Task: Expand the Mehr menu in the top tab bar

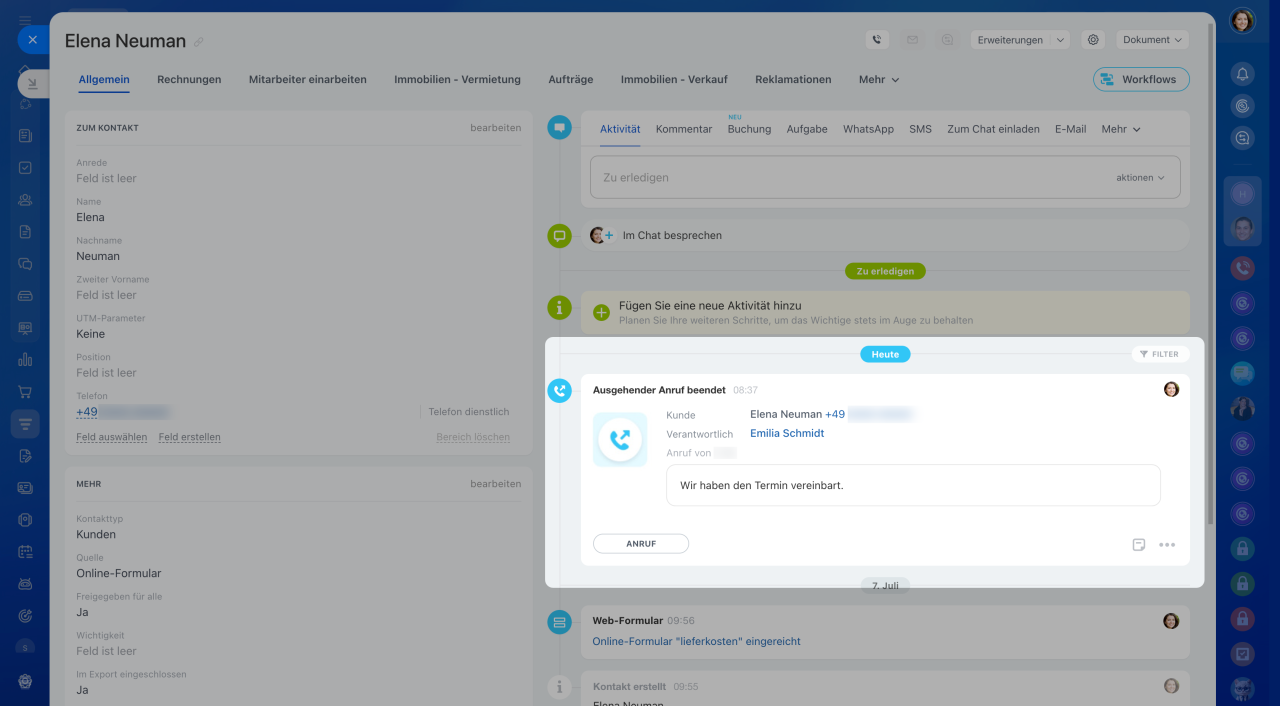Action: (879, 79)
